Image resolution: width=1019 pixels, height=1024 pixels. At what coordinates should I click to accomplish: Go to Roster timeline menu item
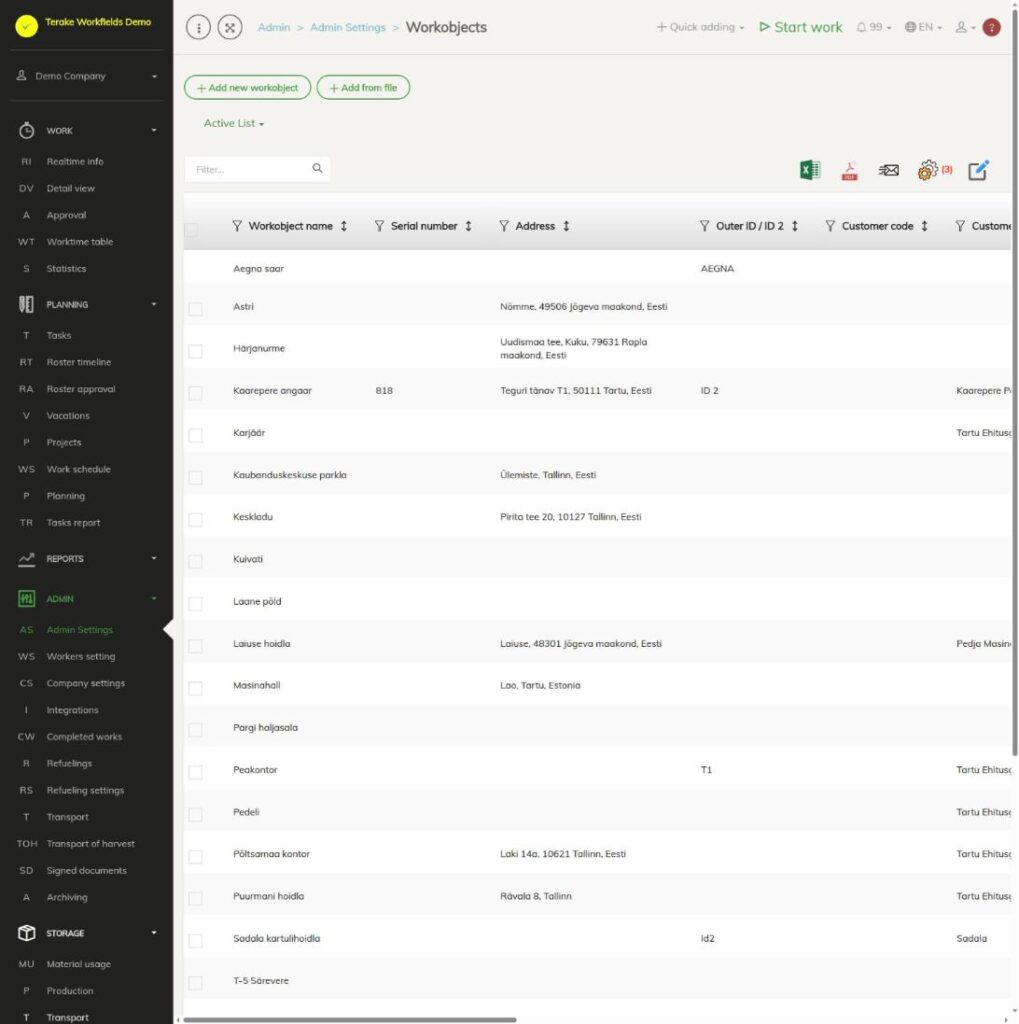point(78,362)
